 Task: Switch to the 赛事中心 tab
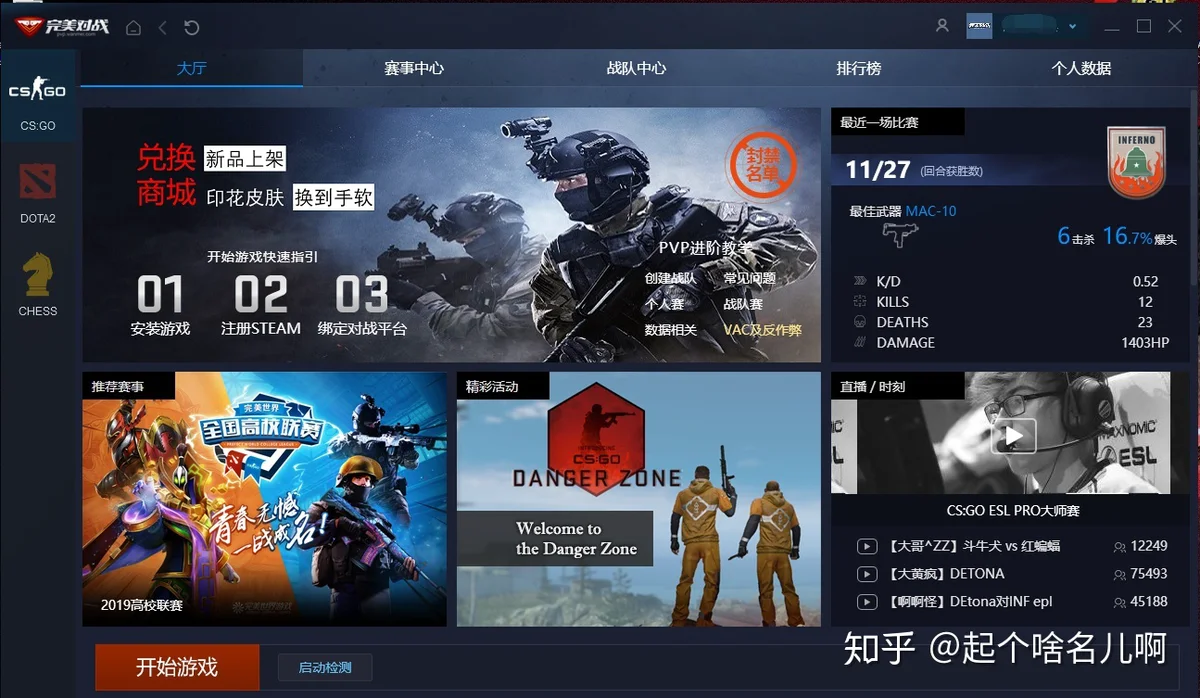[414, 68]
